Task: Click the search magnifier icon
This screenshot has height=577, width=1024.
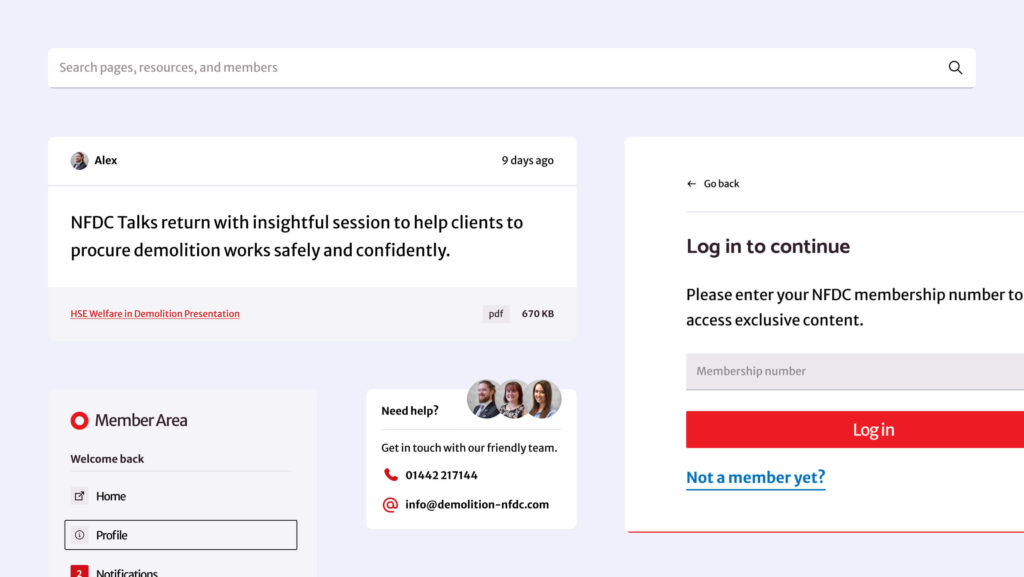Action: coord(955,67)
